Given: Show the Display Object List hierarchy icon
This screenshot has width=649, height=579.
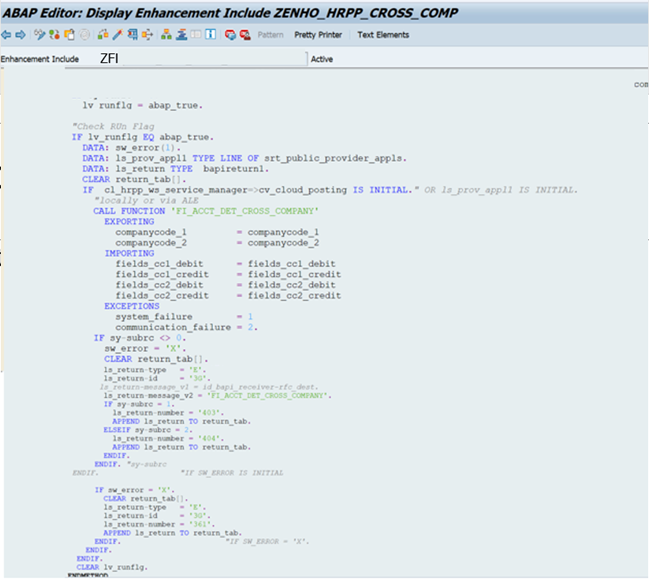Looking at the screenshot, I should [166, 35].
